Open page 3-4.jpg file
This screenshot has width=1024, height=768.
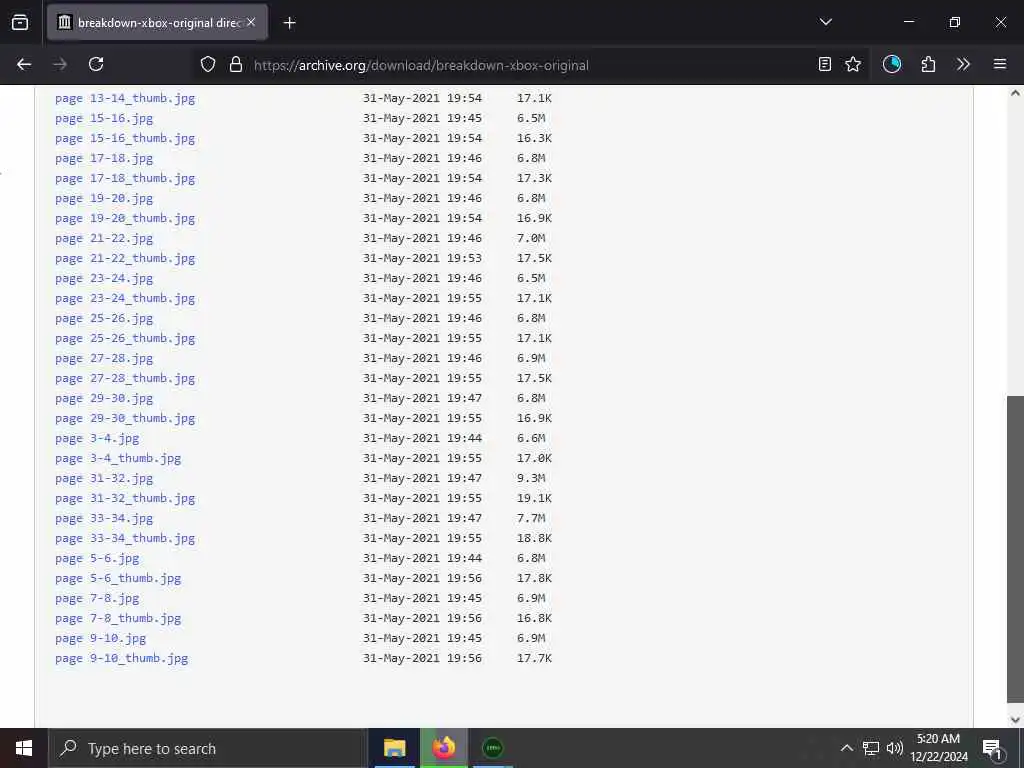[x=97, y=438]
